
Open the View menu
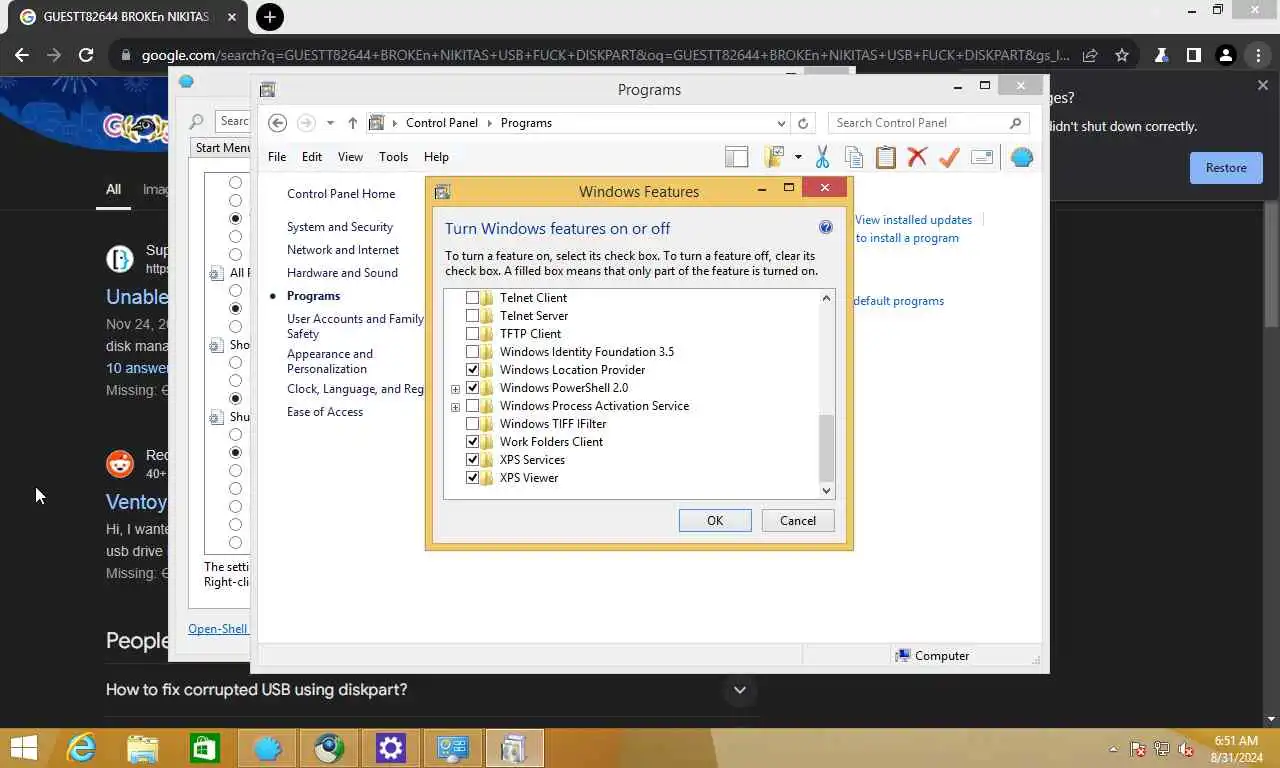[350, 157]
